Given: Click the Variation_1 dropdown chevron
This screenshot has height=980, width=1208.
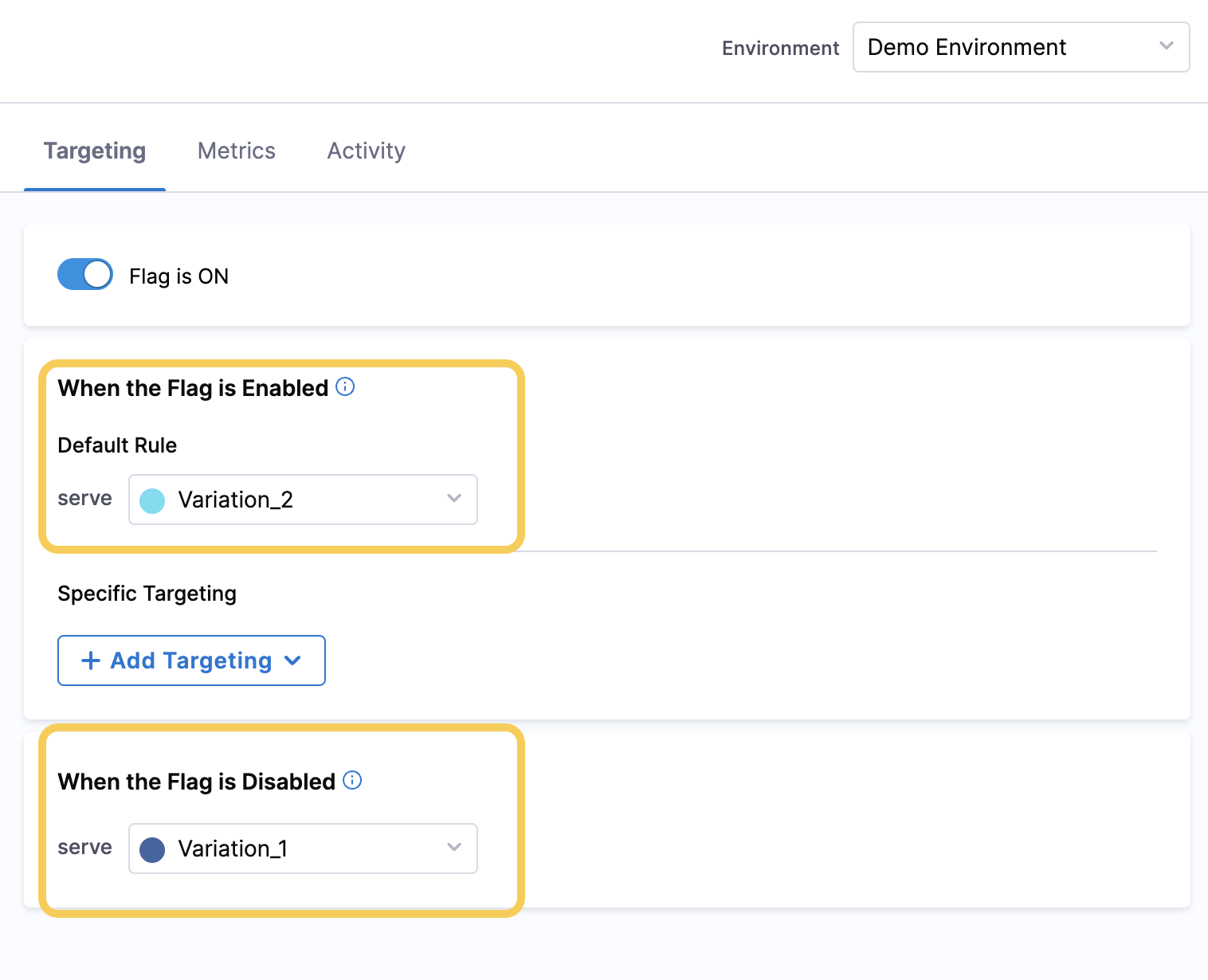Looking at the screenshot, I should [454, 848].
